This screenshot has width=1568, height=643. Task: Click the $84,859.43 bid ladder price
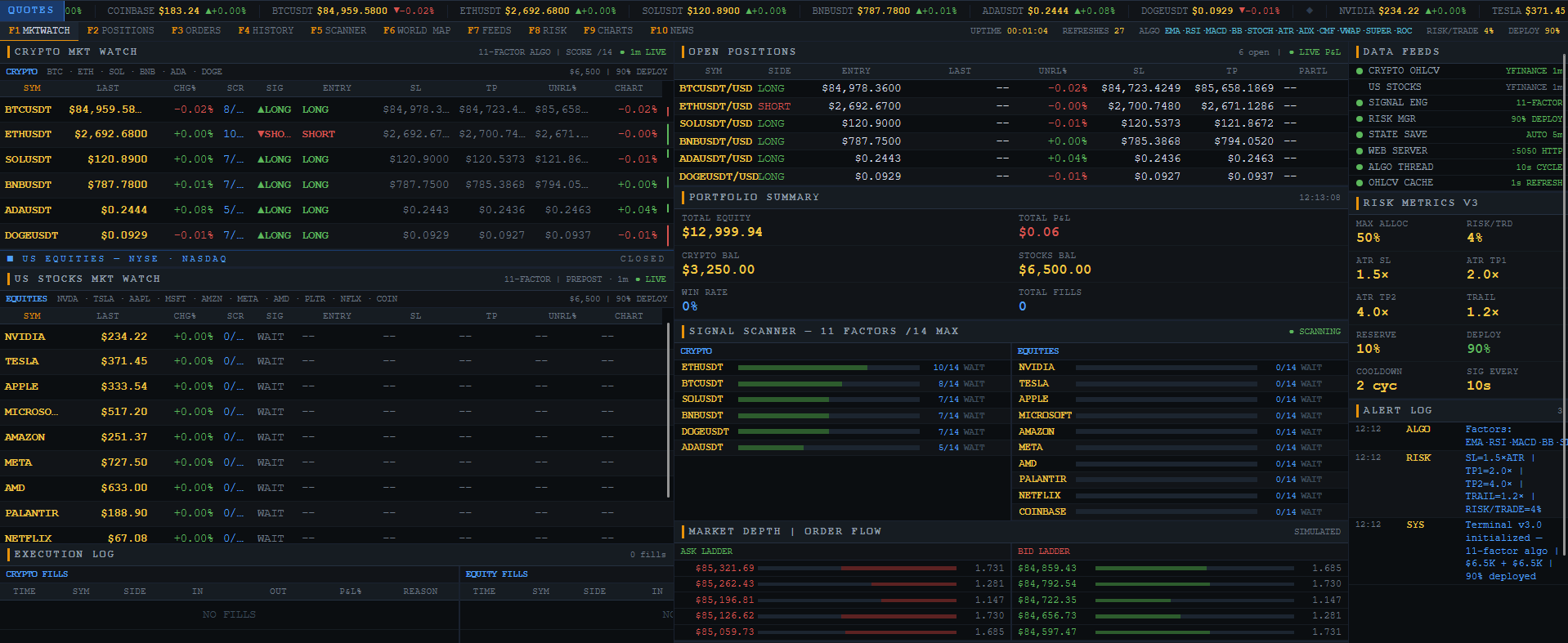click(1047, 568)
